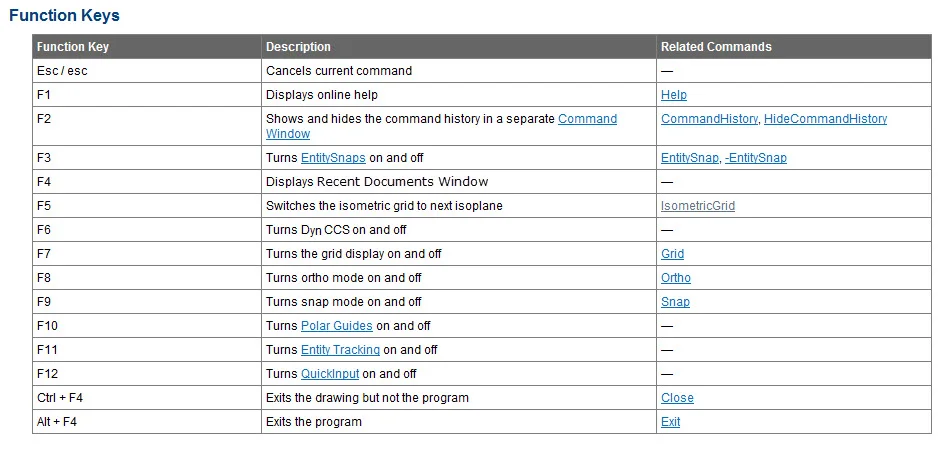The width and height of the screenshot is (952, 449).
Task: Open the -EntitySnap command link
Action: coord(759,158)
